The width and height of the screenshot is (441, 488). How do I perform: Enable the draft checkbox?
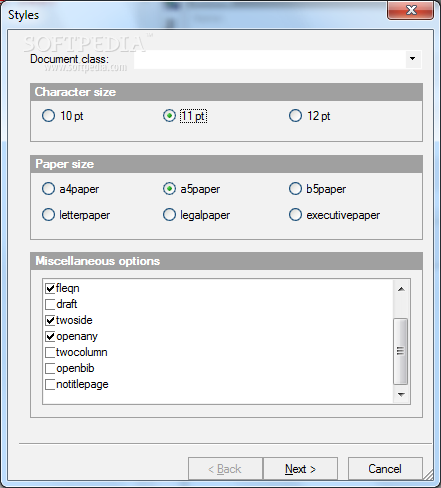[x=50, y=304]
